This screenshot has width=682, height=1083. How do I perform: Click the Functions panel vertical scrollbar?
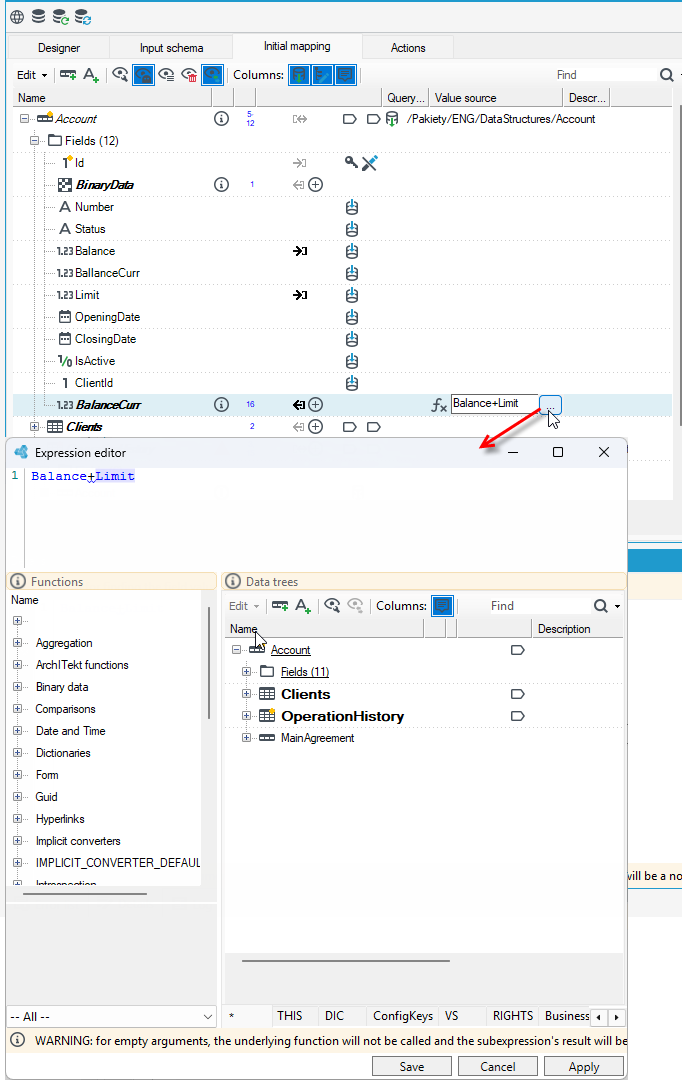[209, 663]
